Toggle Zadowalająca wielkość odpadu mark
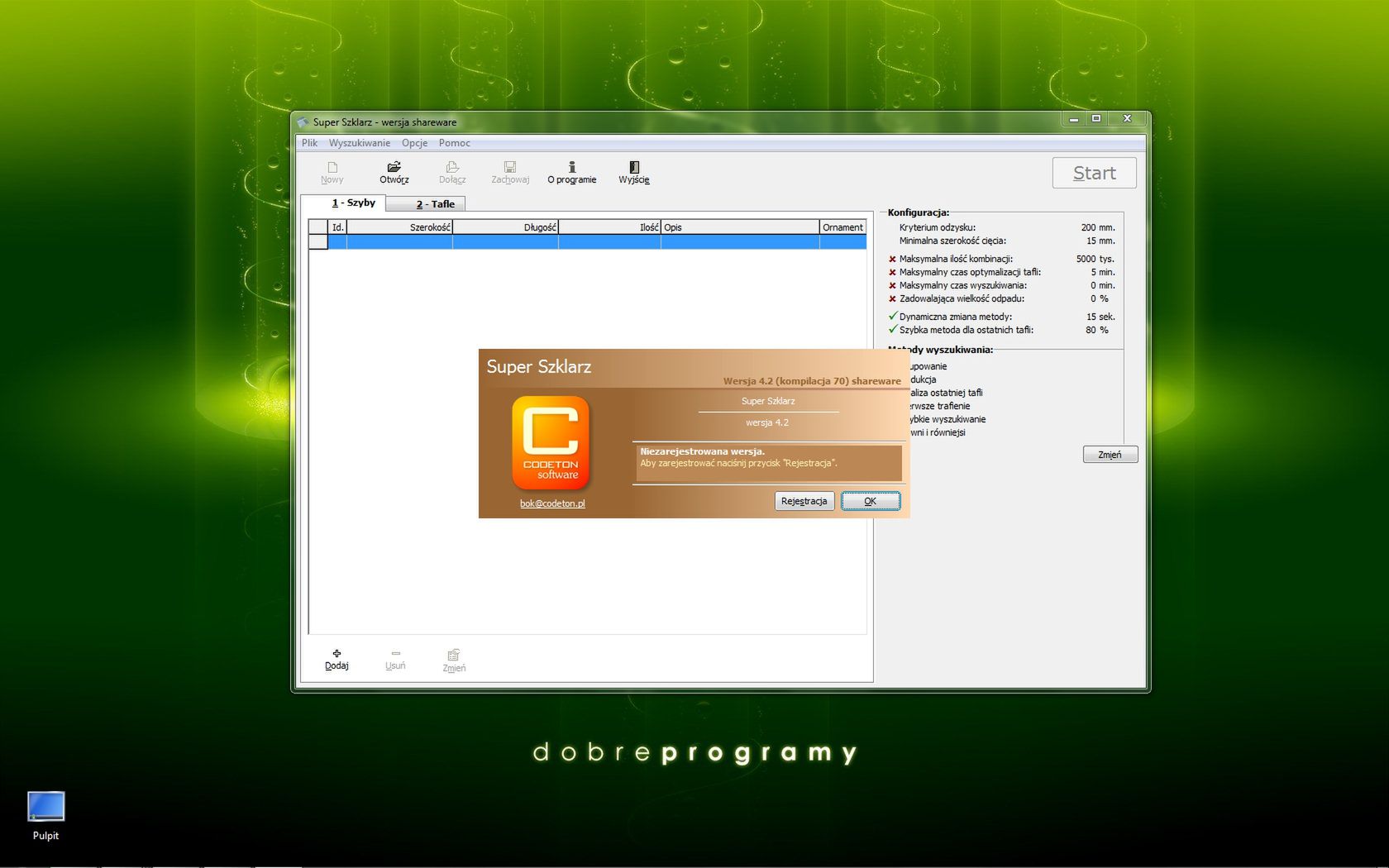The image size is (1389, 868). click(x=892, y=298)
